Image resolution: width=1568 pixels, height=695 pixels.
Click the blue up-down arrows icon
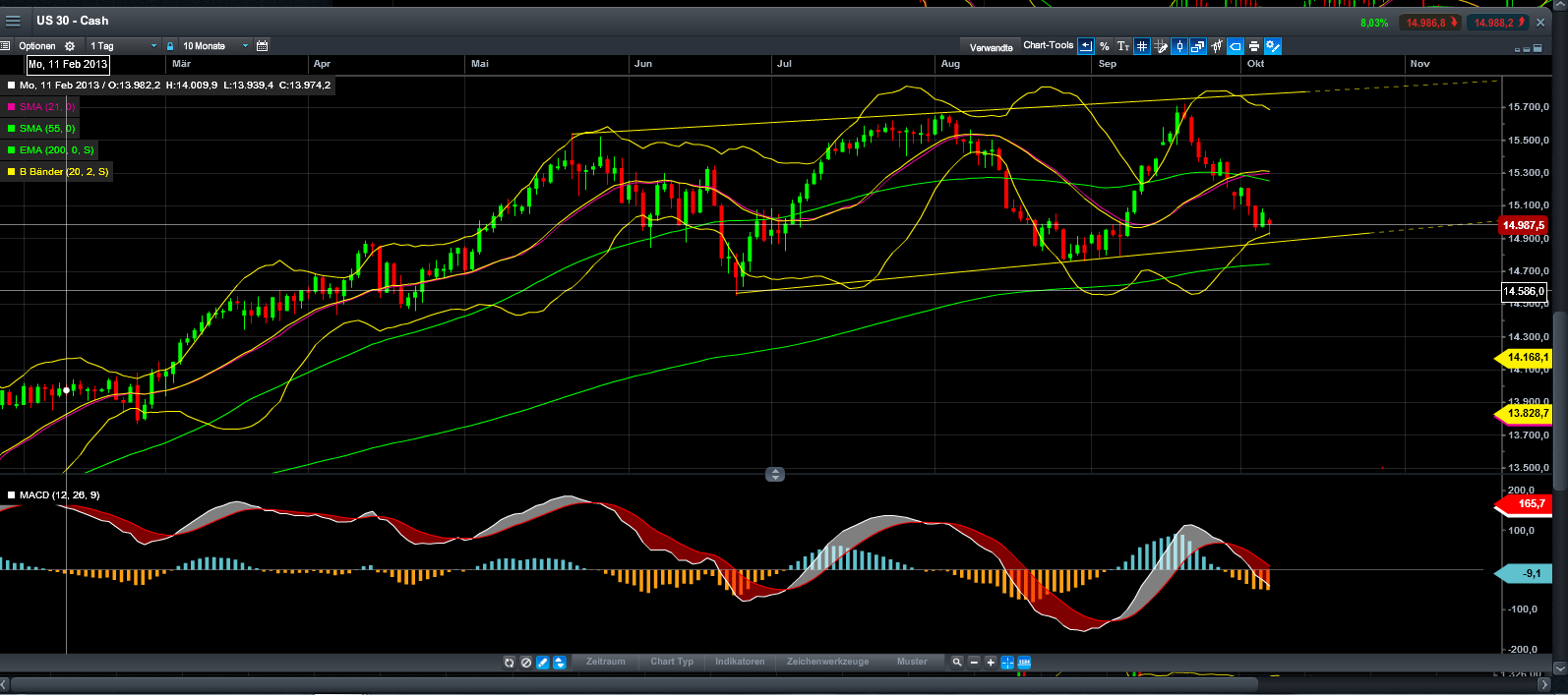point(559,663)
